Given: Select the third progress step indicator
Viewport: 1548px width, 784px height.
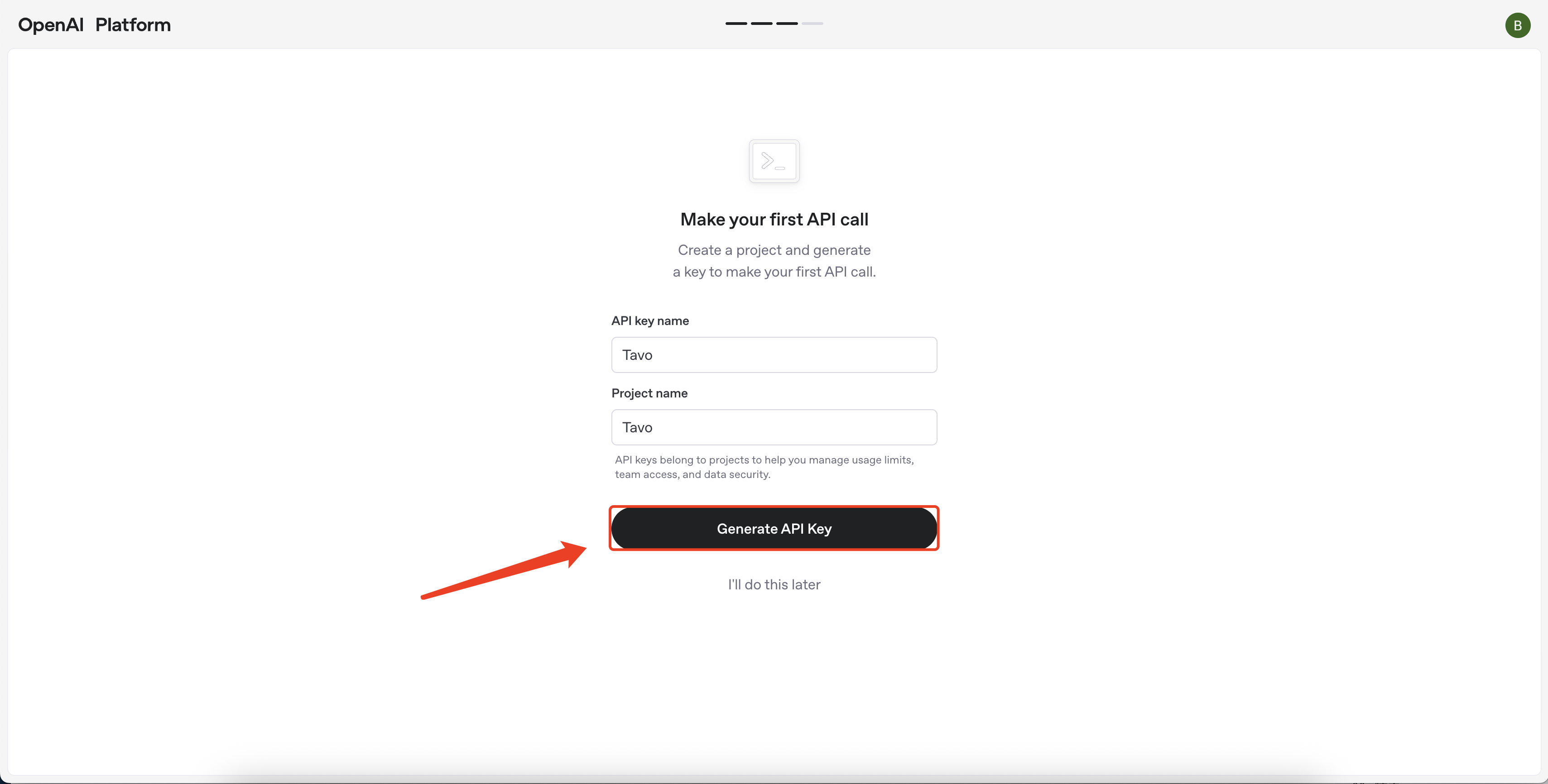Looking at the screenshot, I should pos(787,24).
